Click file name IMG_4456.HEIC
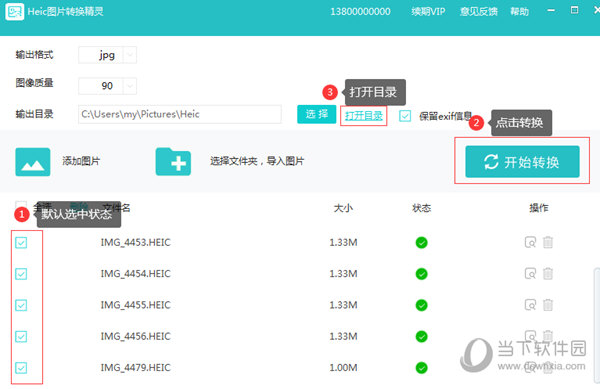Image resolution: width=600 pixels, height=389 pixels. (x=135, y=336)
